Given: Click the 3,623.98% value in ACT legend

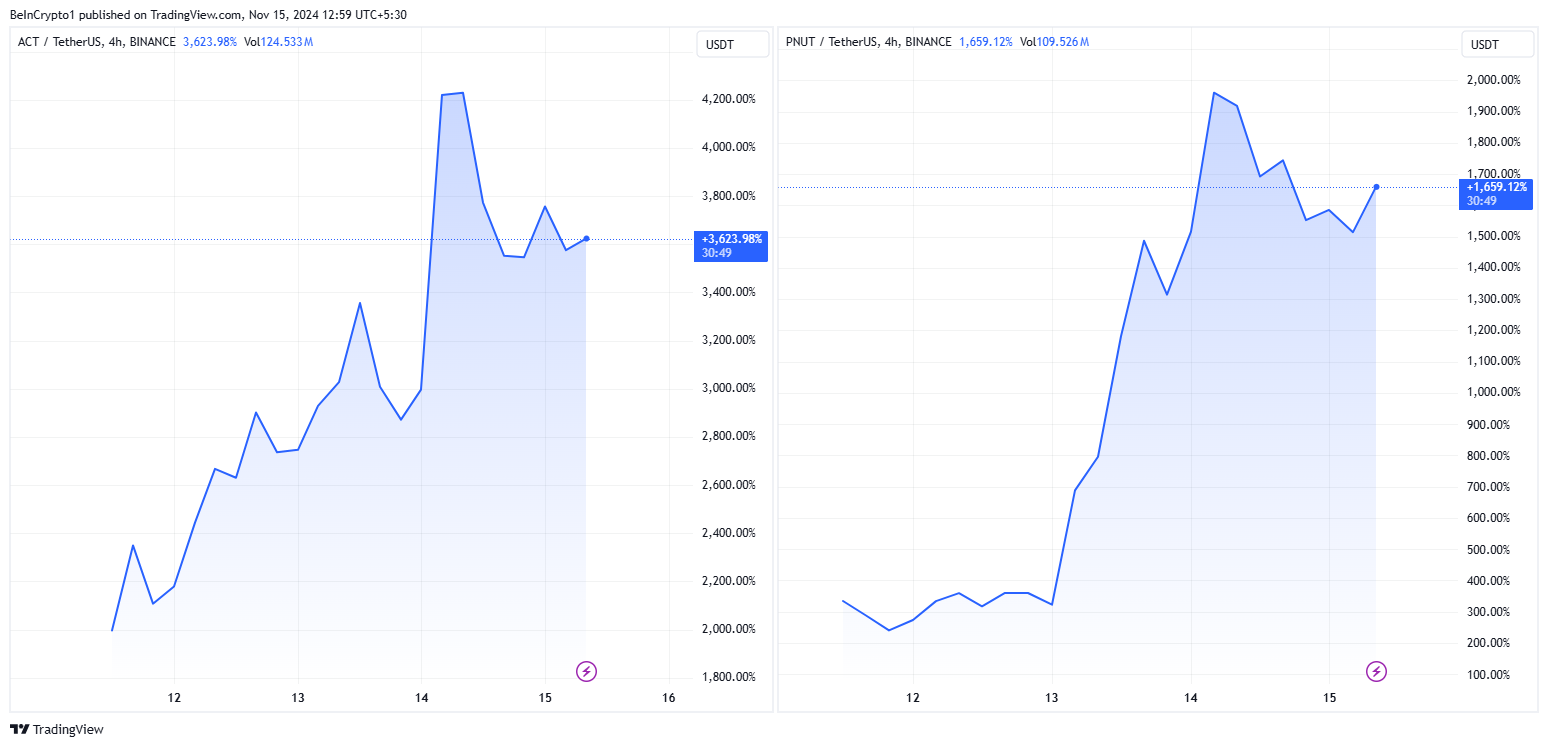Looking at the screenshot, I should point(210,42).
